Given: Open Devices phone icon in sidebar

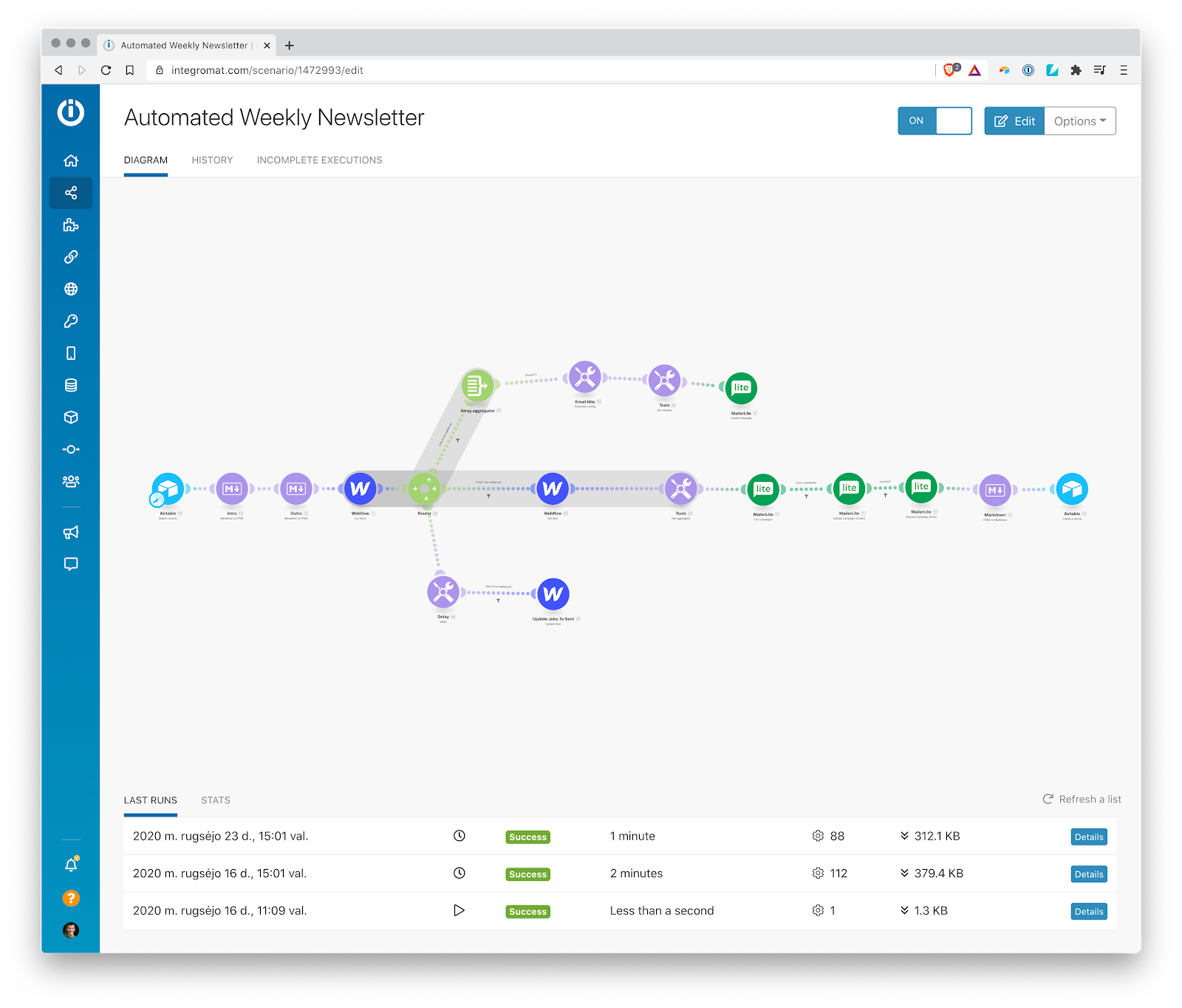Looking at the screenshot, I should click(71, 353).
